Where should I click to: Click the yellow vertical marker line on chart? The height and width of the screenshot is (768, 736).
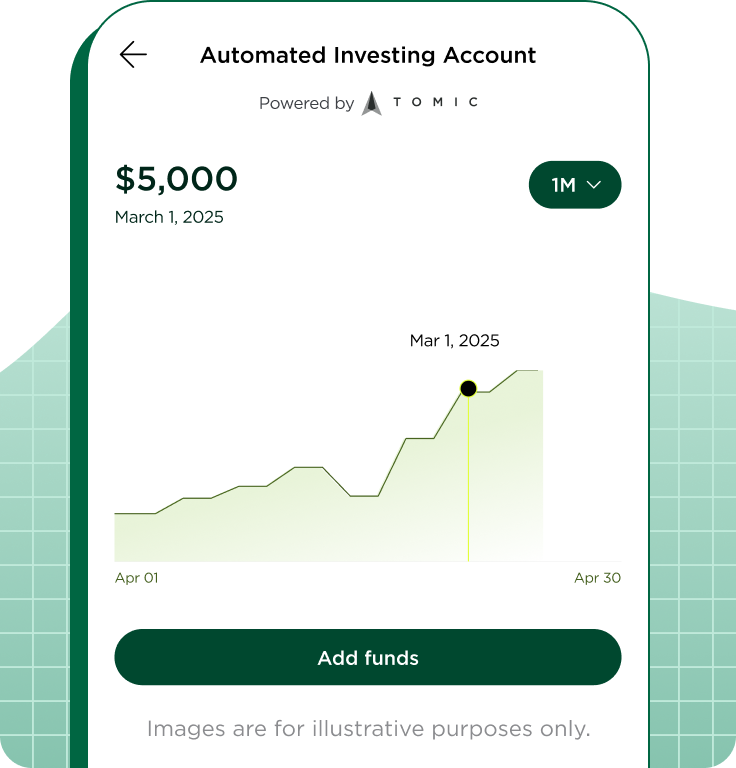coord(468,480)
